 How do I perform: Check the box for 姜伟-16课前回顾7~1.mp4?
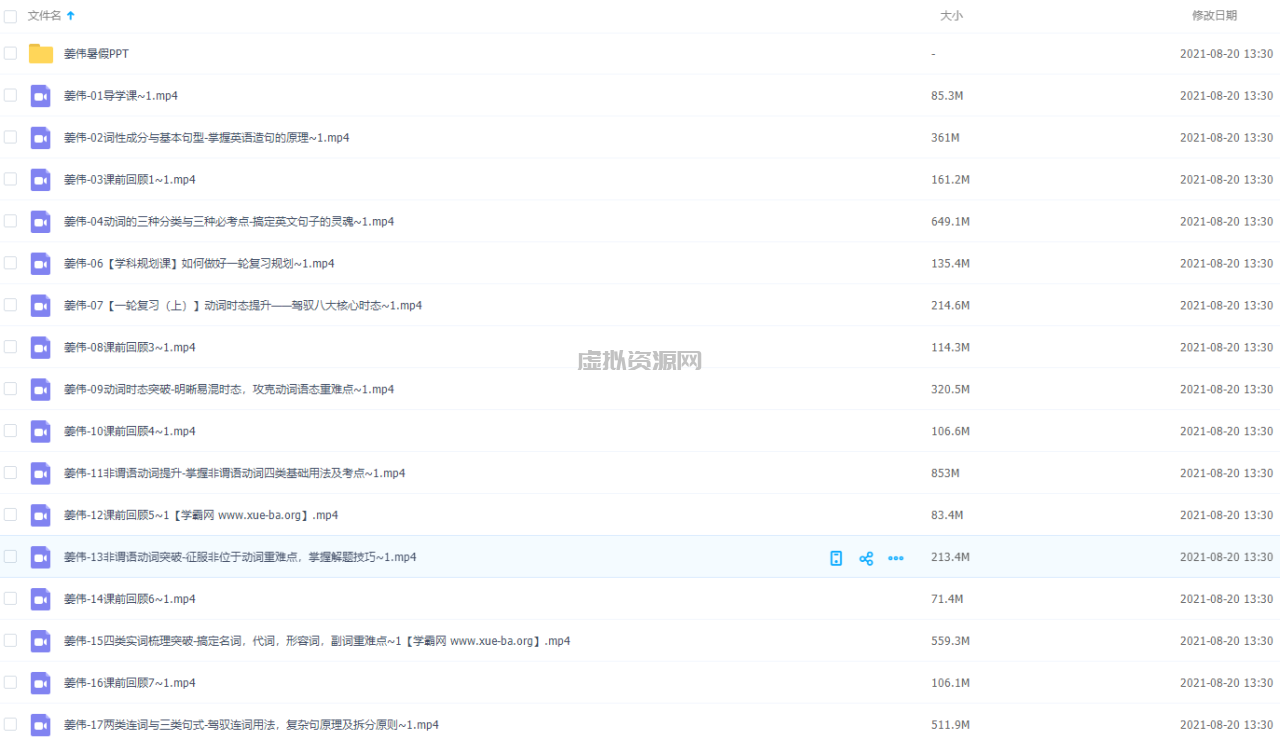pyautogui.click(x=10, y=684)
